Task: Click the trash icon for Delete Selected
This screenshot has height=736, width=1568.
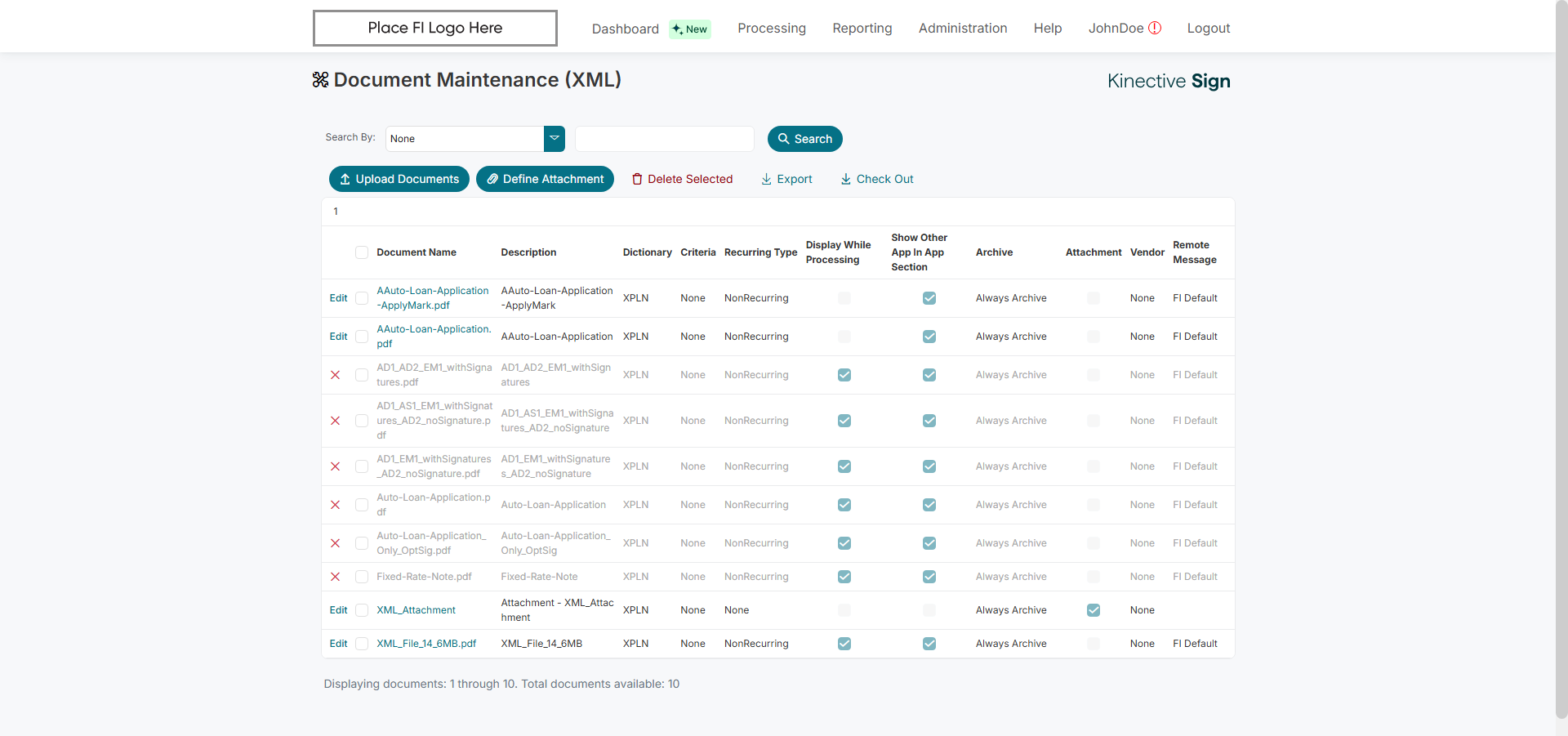Action: [x=637, y=179]
